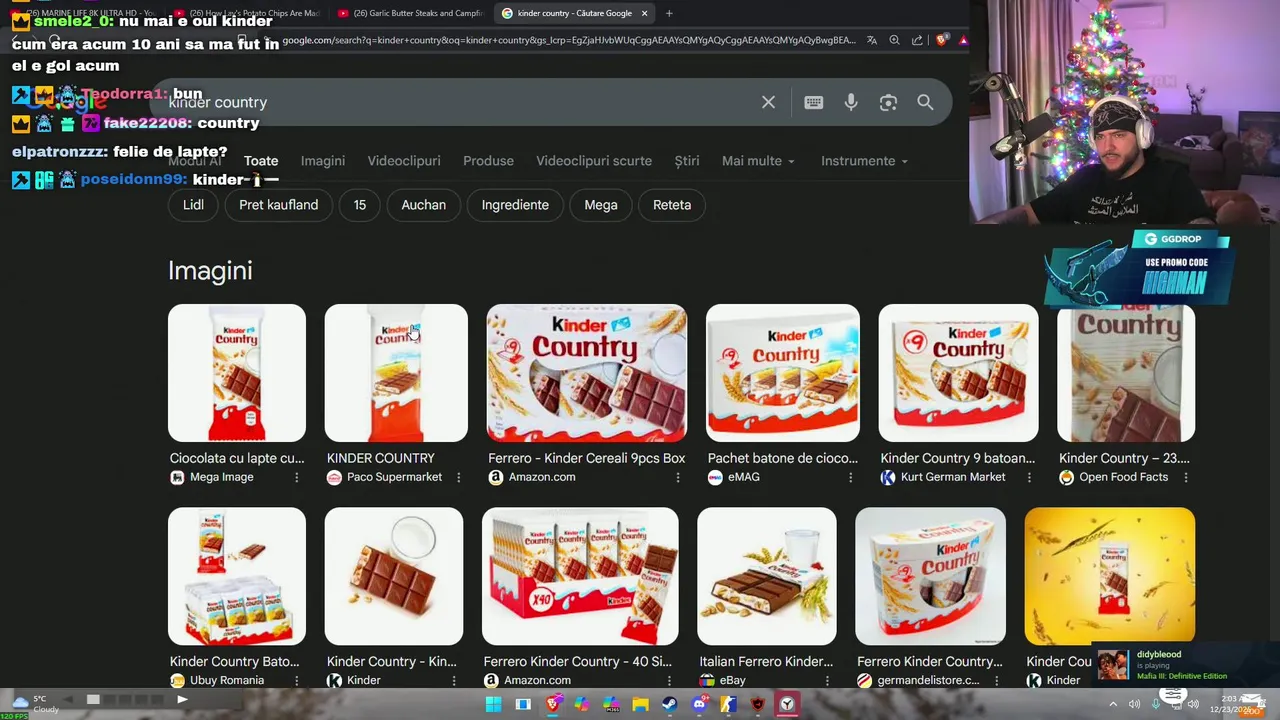This screenshot has height=720, width=1280.
Task: Select the Ingrediente filter chip
Action: (x=515, y=205)
